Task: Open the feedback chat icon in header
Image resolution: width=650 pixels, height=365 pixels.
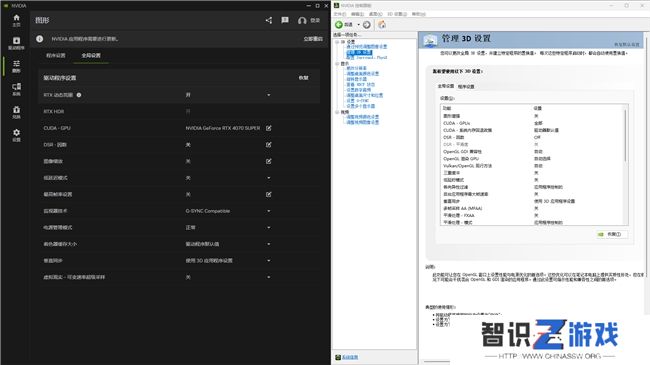Action: [285, 20]
